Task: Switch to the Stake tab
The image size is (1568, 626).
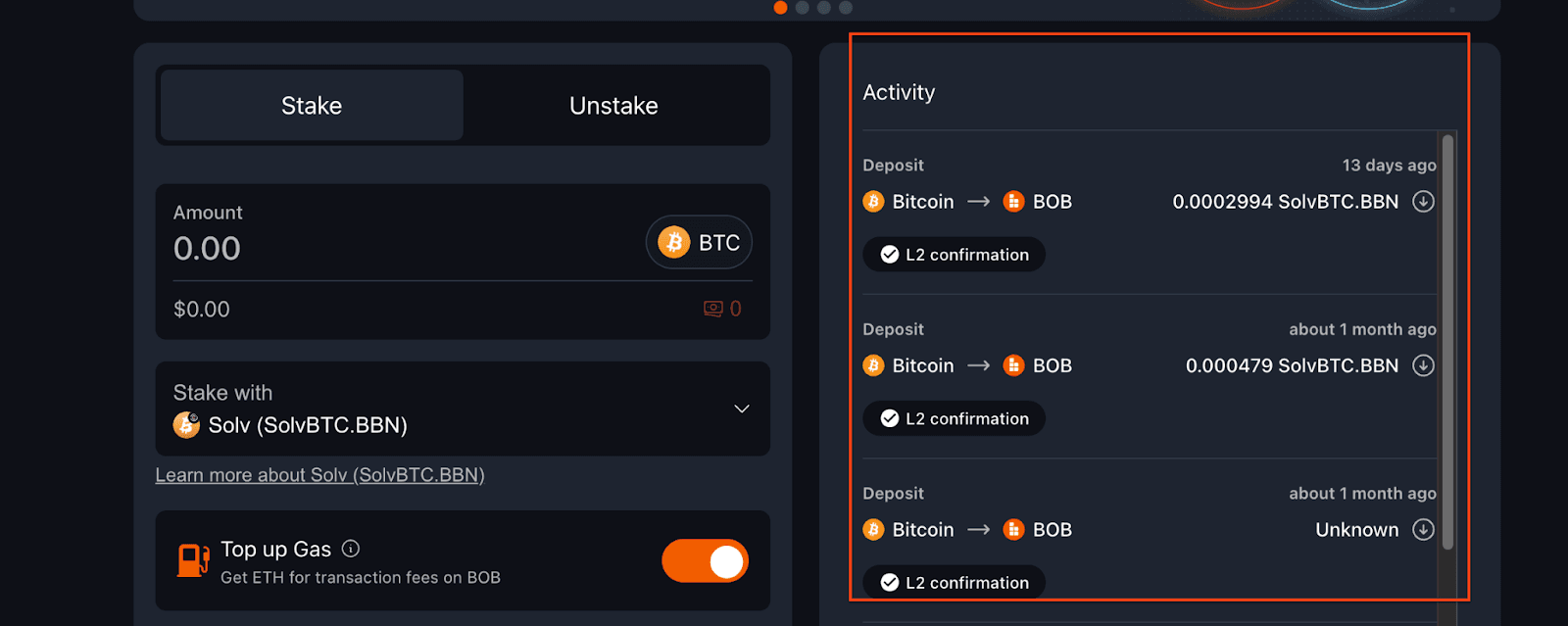Action: (x=312, y=106)
